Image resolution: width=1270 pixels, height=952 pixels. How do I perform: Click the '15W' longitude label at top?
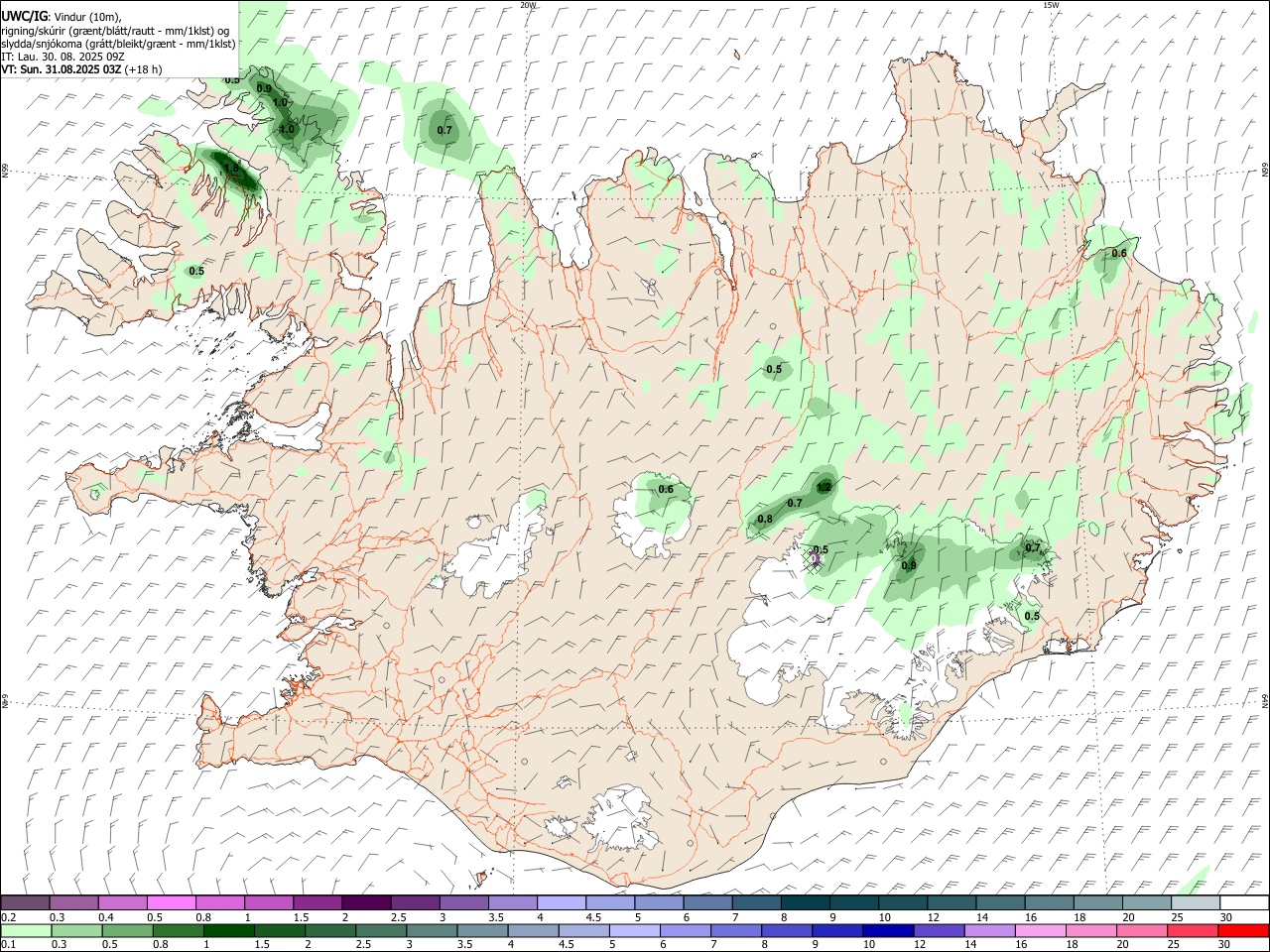pos(1051,5)
